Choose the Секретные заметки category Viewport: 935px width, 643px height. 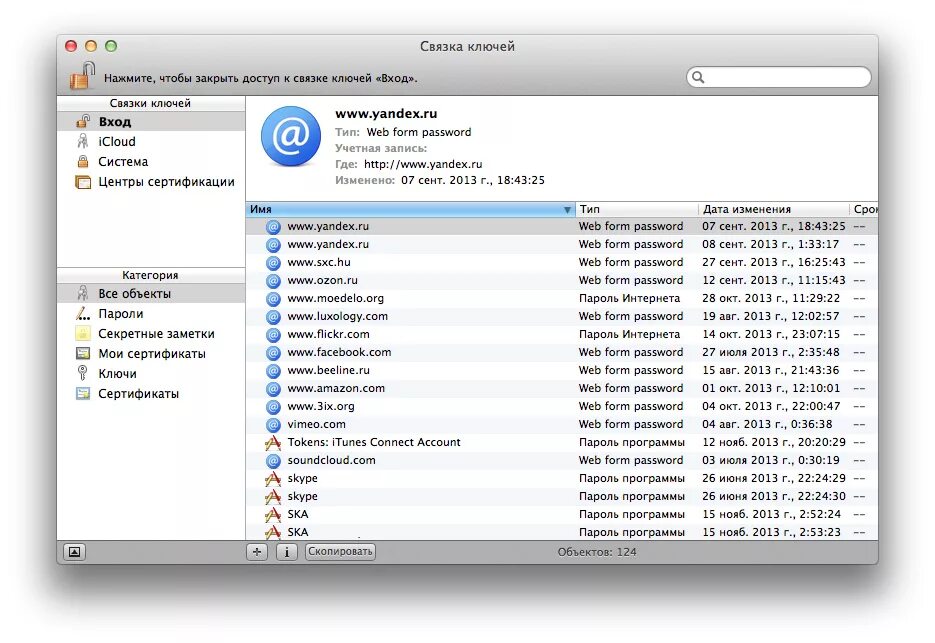pyautogui.click(x=151, y=333)
